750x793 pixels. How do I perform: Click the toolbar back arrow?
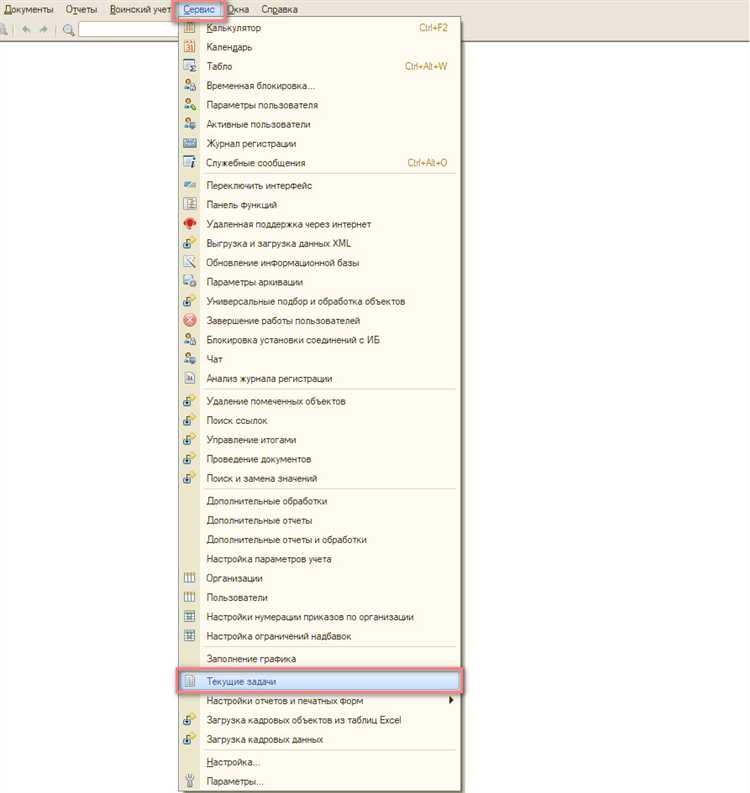(26, 29)
